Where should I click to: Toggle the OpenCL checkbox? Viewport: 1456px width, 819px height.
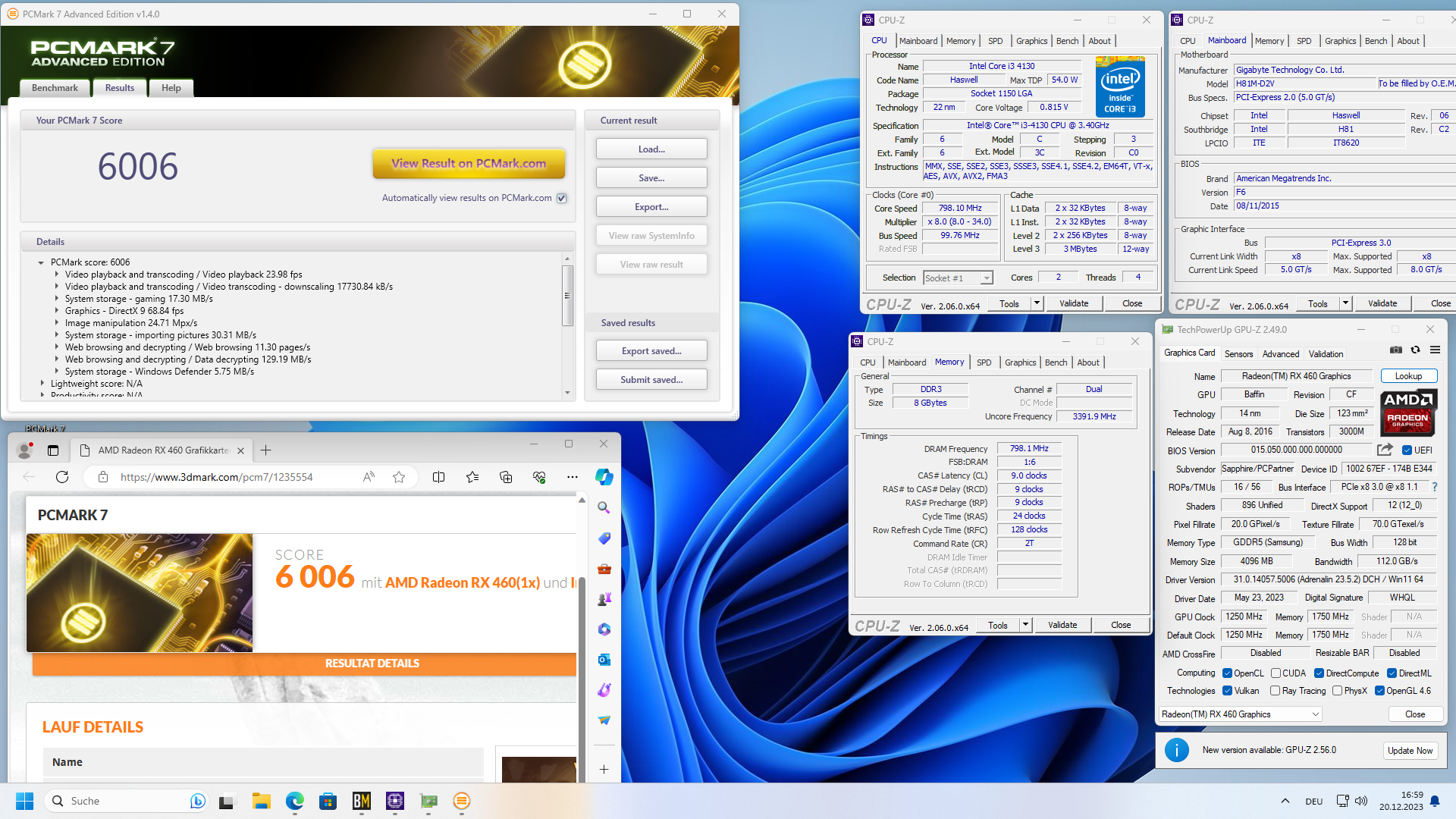(1227, 673)
